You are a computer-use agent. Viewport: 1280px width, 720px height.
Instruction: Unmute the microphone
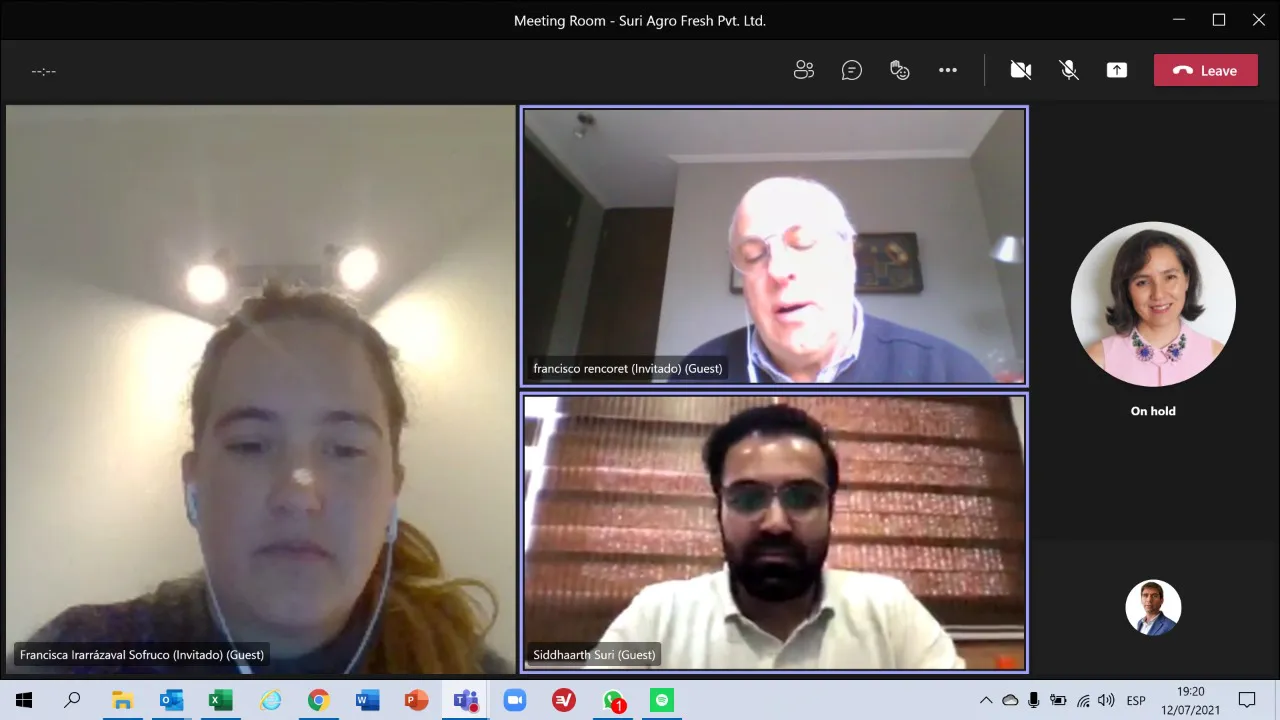(x=1069, y=70)
